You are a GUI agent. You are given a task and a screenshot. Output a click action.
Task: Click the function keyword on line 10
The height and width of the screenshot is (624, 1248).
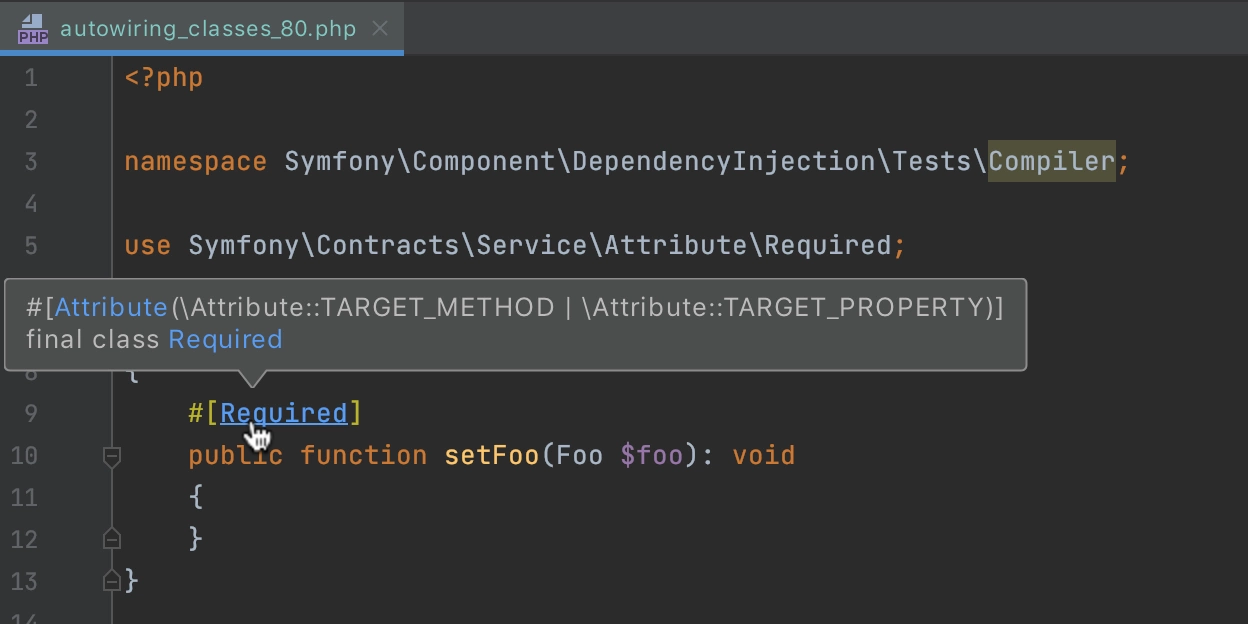[364, 456]
